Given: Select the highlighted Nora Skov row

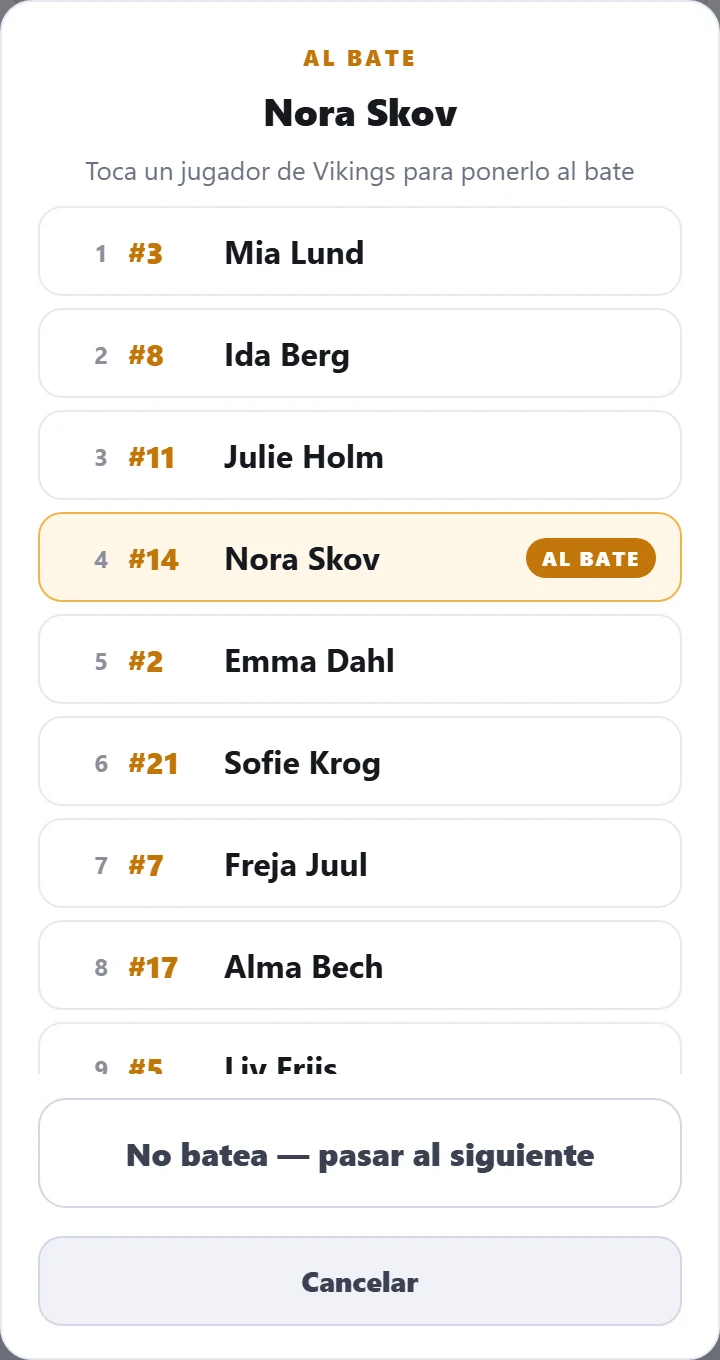Looking at the screenshot, I should (360, 557).
